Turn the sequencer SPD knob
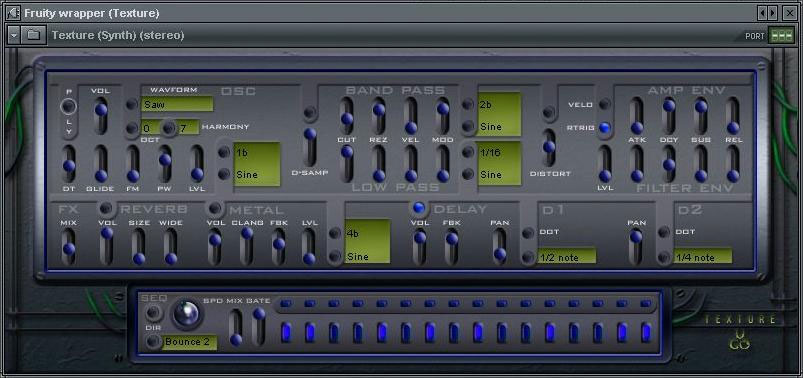 [x=186, y=313]
